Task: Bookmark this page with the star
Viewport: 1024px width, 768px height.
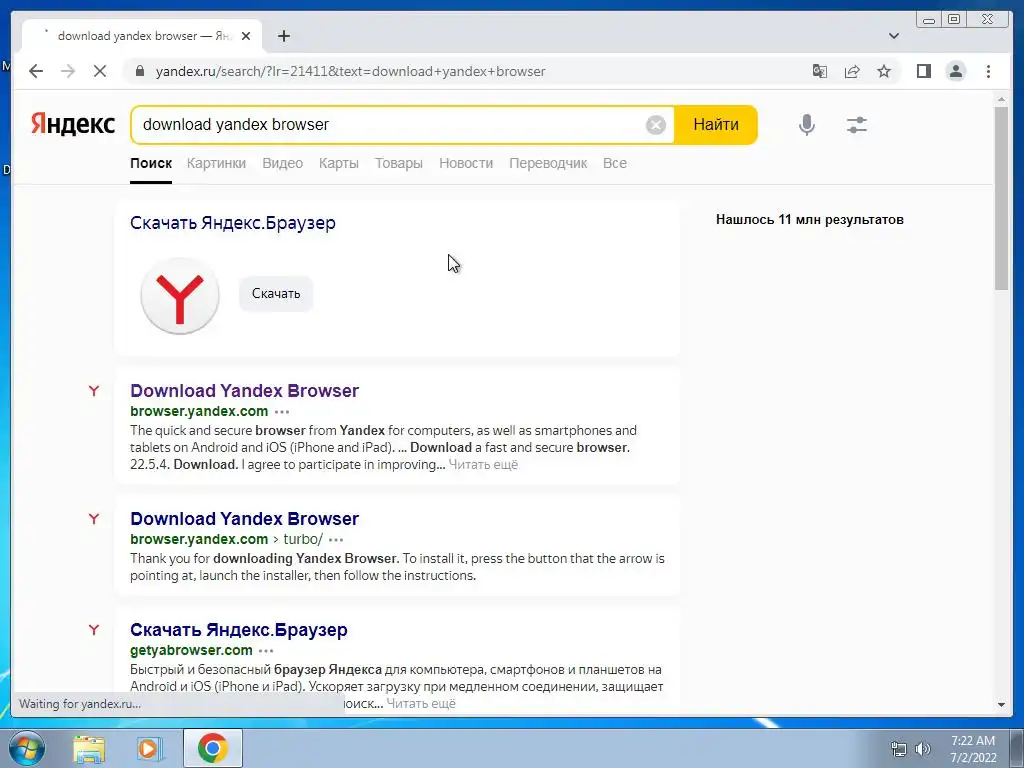Action: coord(884,71)
